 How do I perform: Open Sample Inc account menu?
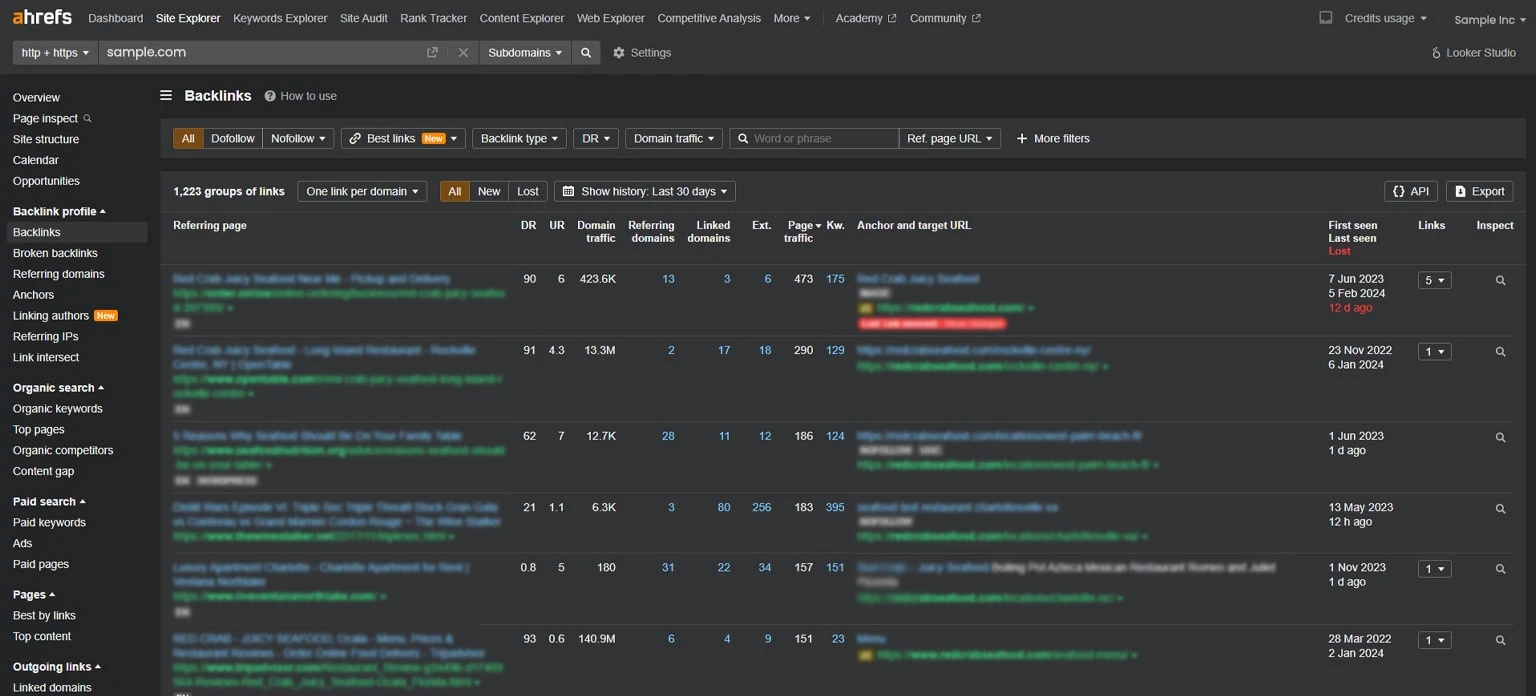pos(1490,19)
